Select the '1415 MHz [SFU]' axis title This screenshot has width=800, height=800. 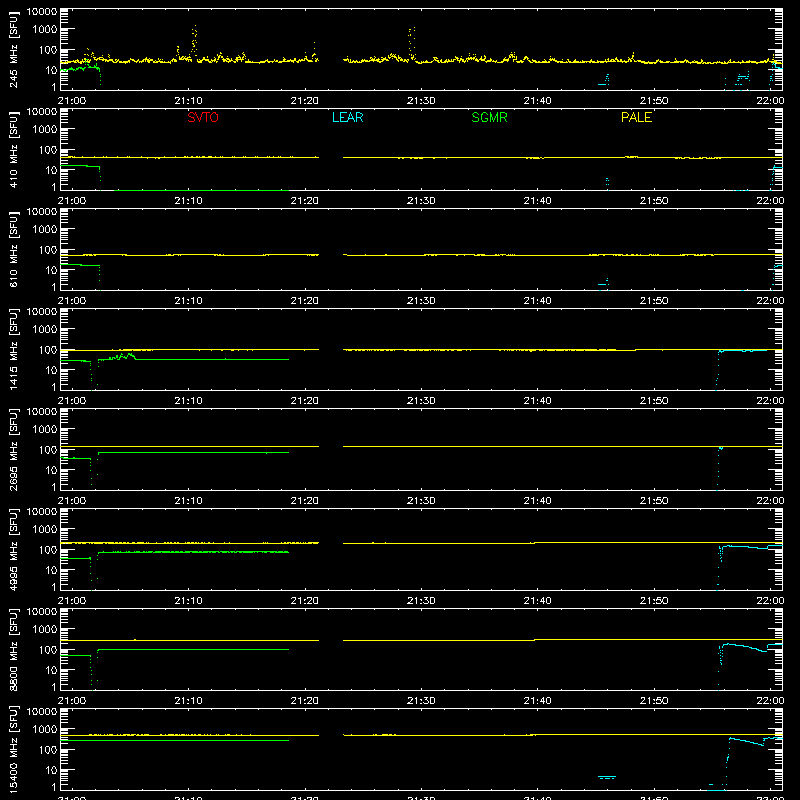[x=14, y=349]
